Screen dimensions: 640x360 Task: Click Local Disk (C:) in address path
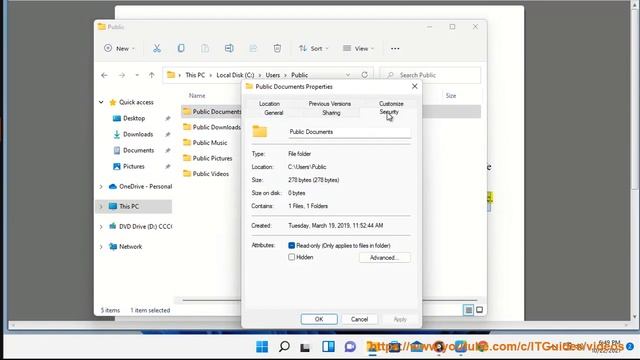pyautogui.click(x=235, y=75)
